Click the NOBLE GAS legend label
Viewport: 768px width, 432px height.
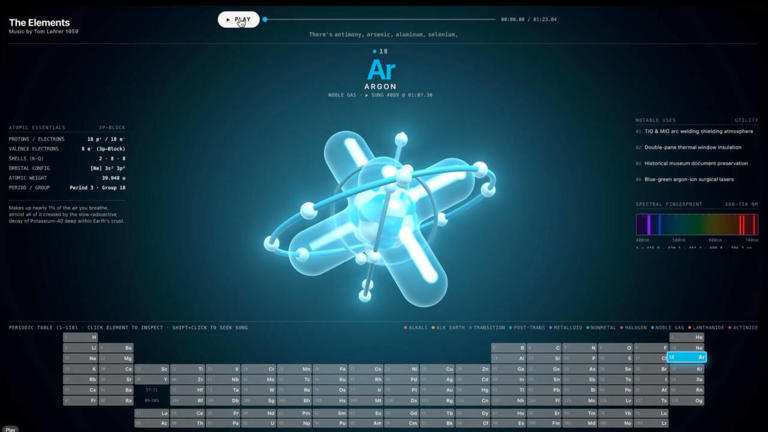pyautogui.click(x=670, y=328)
